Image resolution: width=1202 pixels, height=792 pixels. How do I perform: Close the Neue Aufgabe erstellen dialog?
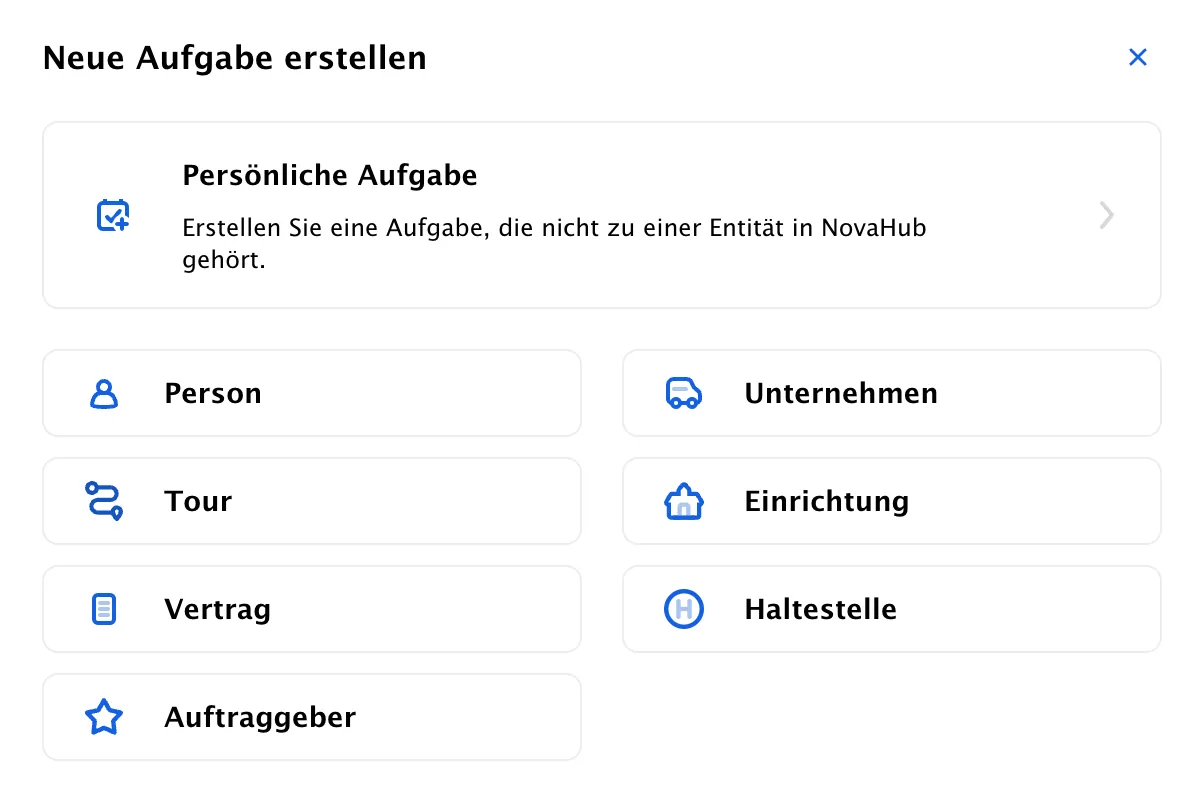point(1137,57)
